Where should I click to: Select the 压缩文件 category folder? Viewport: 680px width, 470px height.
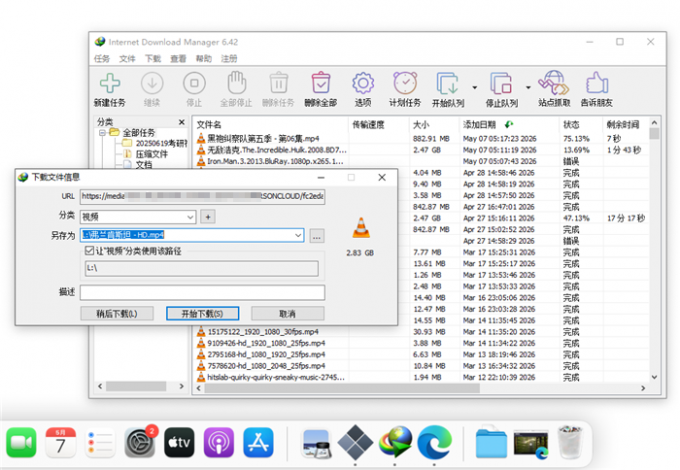[x=151, y=154]
